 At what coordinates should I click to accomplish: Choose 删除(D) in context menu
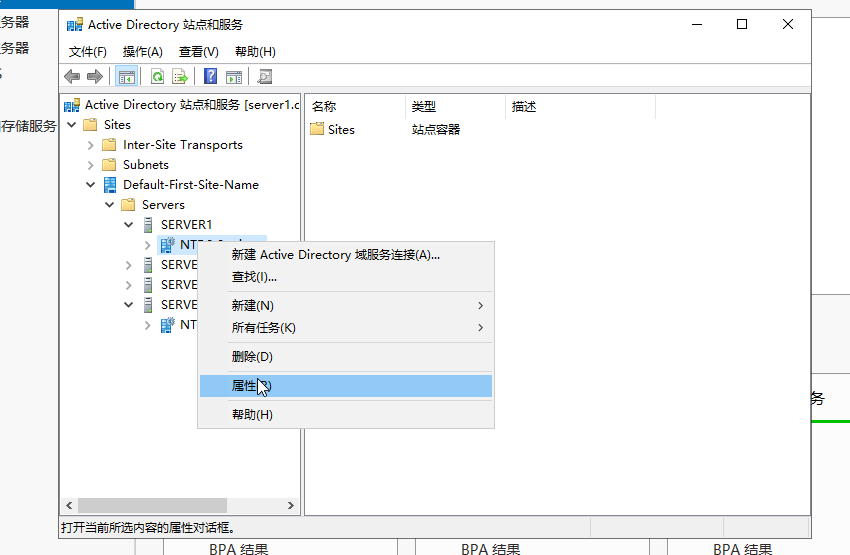(x=346, y=357)
